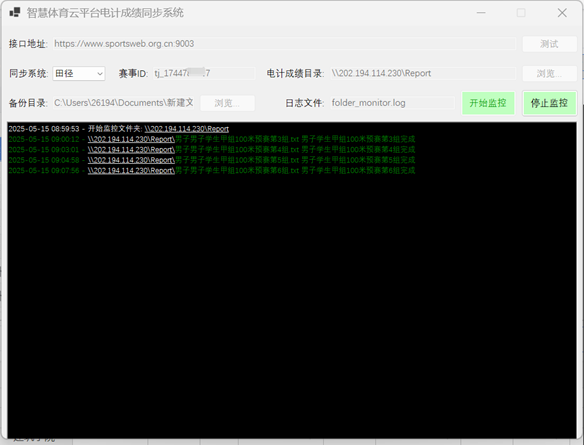Click the 赛事ID input field
584x445 pixels.
[204, 73]
